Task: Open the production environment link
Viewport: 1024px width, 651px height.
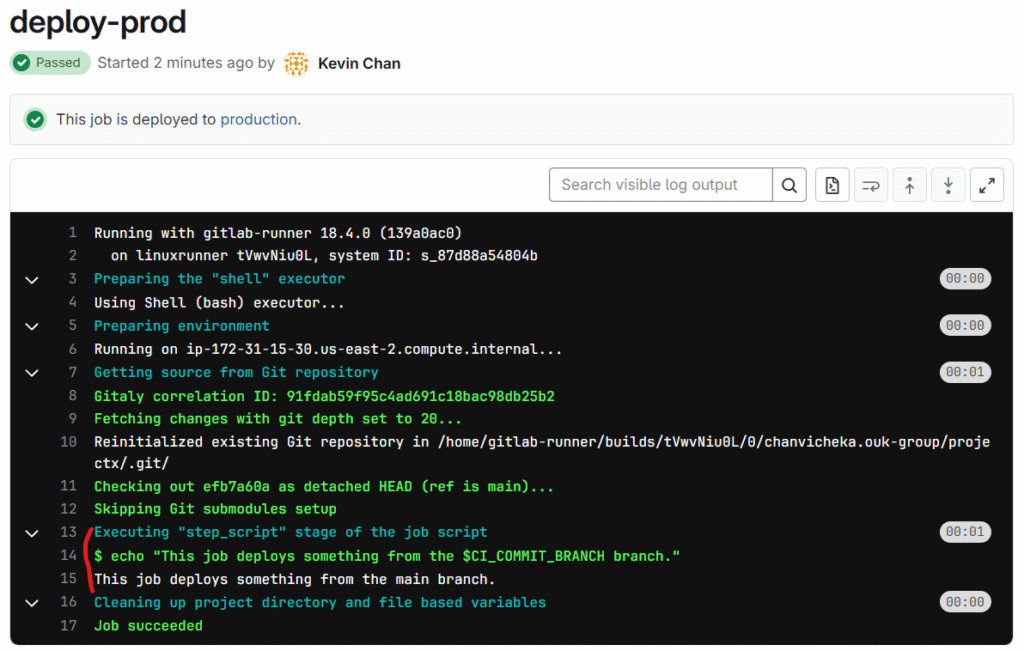Action: pyautogui.click(x=258, y=120)
